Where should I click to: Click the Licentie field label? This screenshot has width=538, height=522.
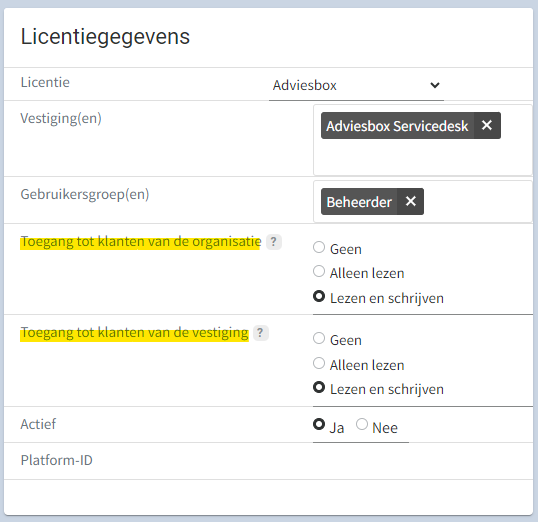(x=45, y=82)
